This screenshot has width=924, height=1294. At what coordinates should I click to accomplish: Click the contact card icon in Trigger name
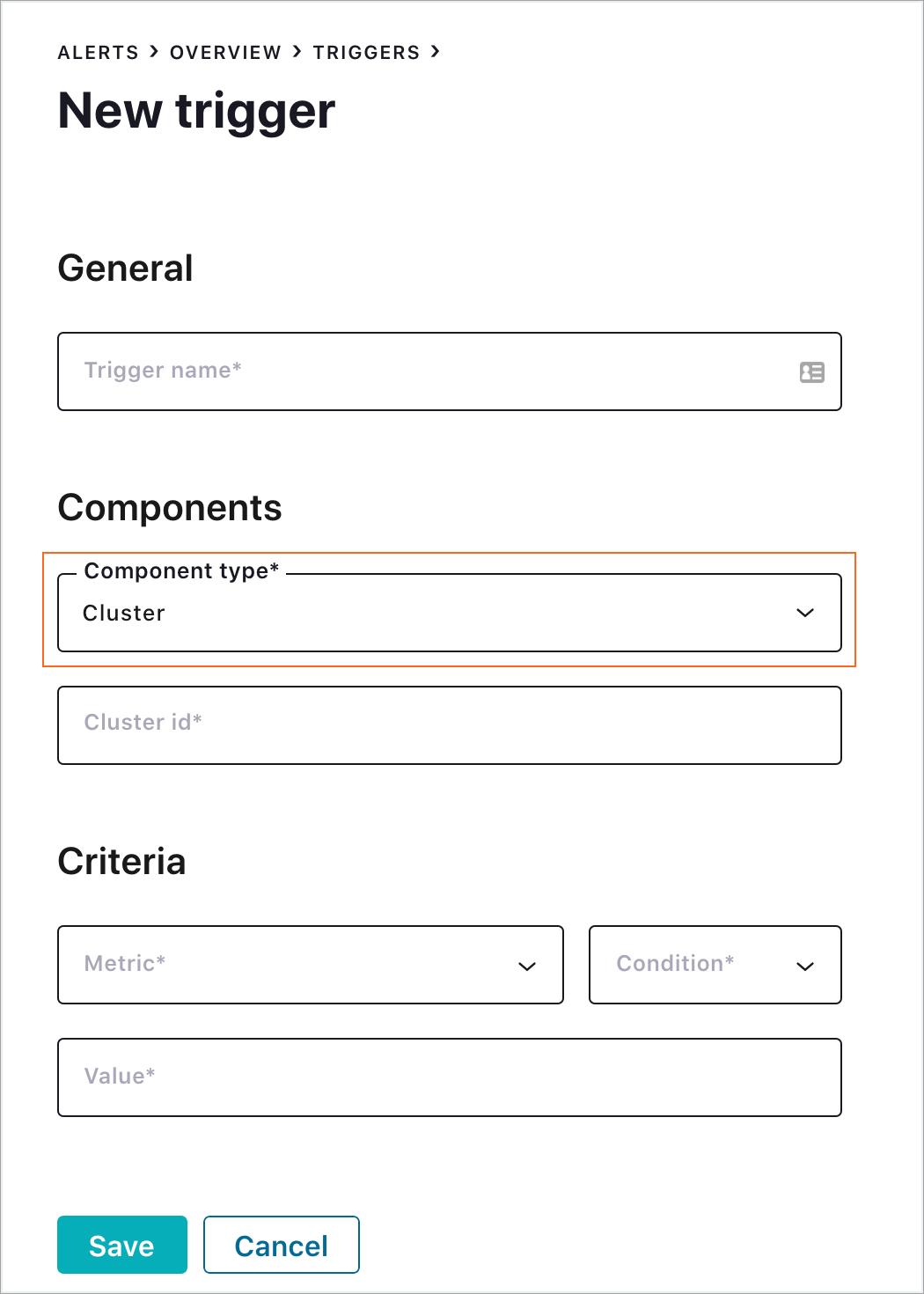[x=811, y=372]
